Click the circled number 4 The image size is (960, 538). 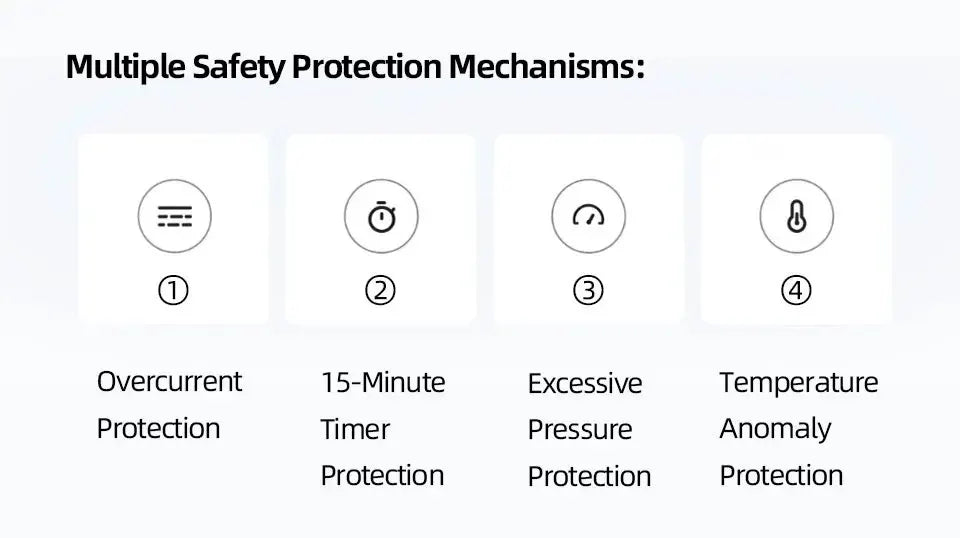tap(796, 290)
